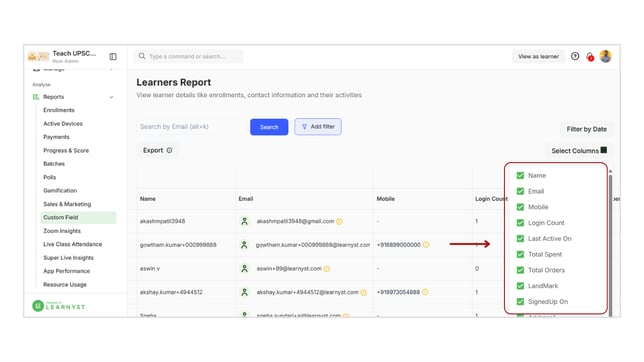This screenshot has height=362, width=644.
Task: Click the filter funnel icon
Action: [x=304, y=127]
